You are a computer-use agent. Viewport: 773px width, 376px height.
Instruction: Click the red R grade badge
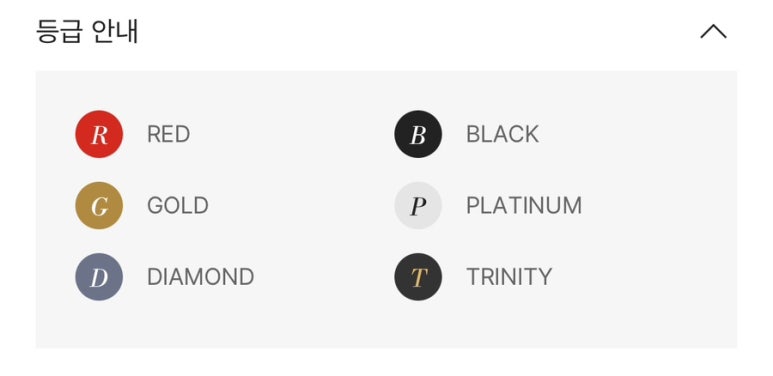(x=99, y=134)
